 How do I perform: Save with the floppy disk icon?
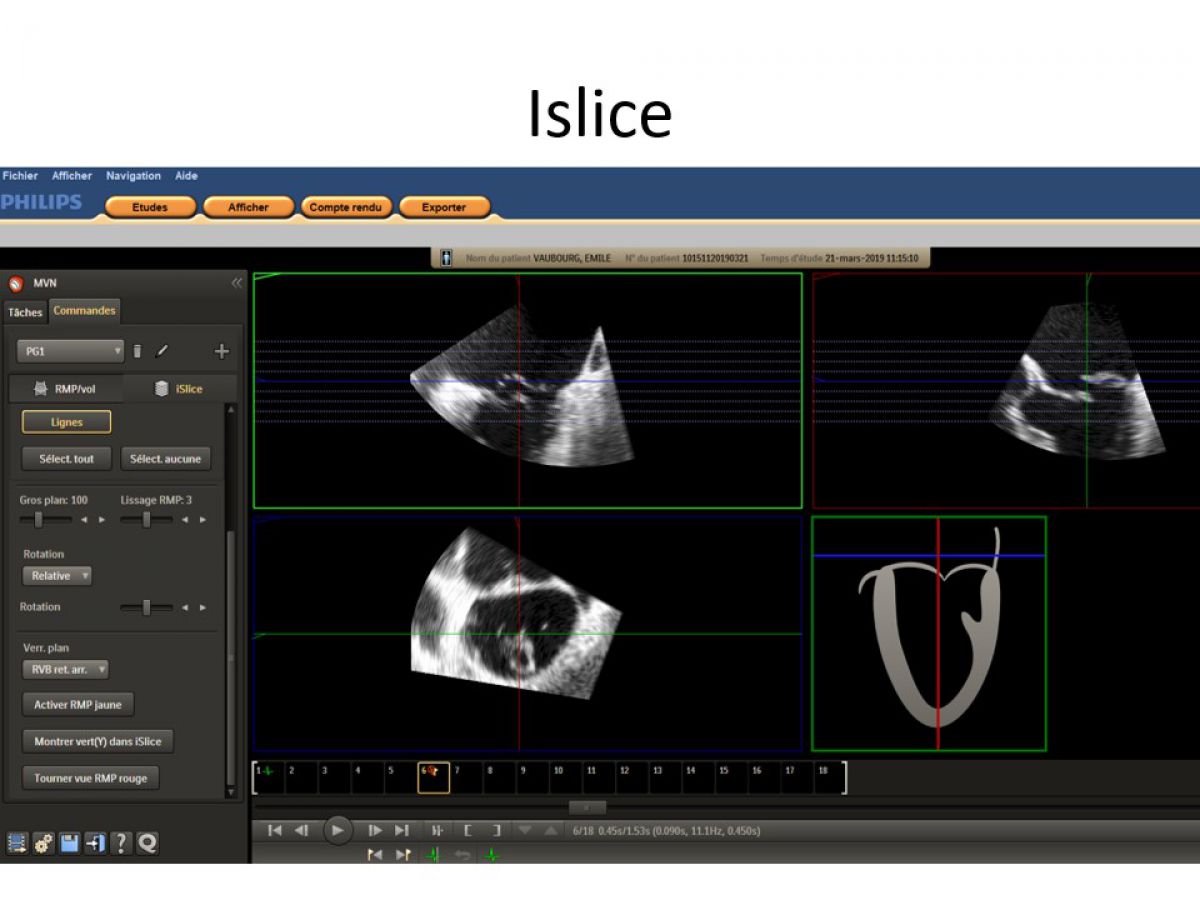[69, 843]
